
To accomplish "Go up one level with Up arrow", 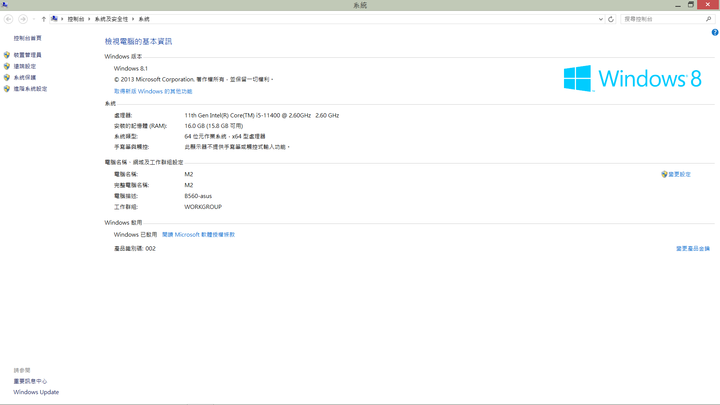I will (44, 19).
